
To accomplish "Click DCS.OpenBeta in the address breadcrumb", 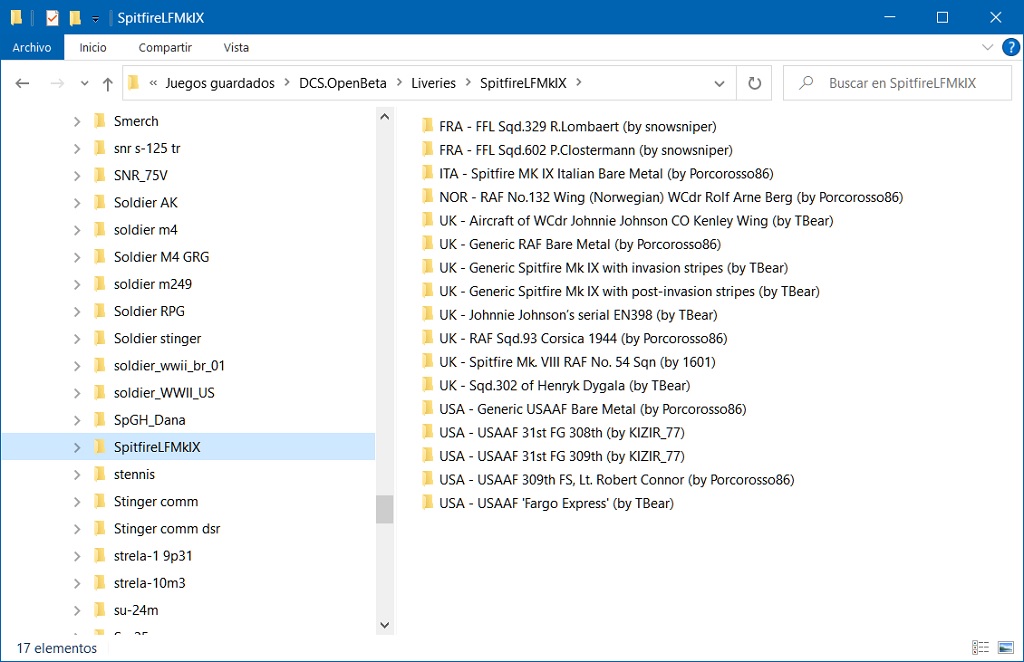I will click(343, 83).
